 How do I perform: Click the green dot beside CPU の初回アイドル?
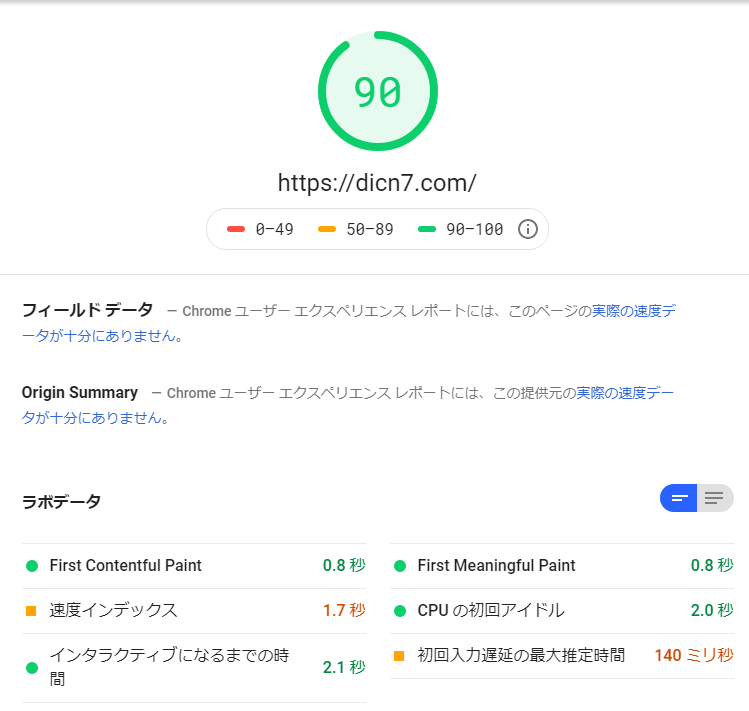click(400, 610)
